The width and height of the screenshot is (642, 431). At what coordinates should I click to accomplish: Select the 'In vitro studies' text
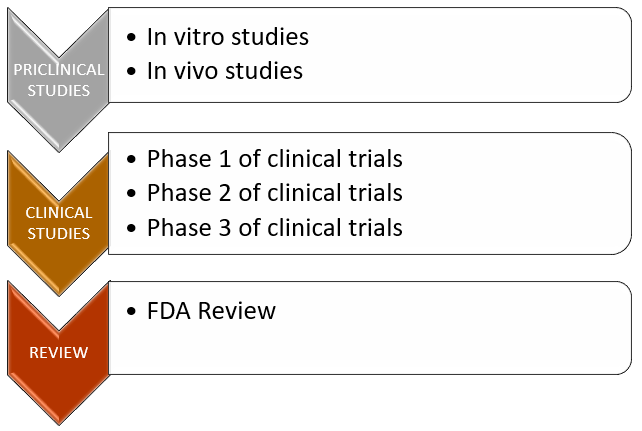[227, 37]
